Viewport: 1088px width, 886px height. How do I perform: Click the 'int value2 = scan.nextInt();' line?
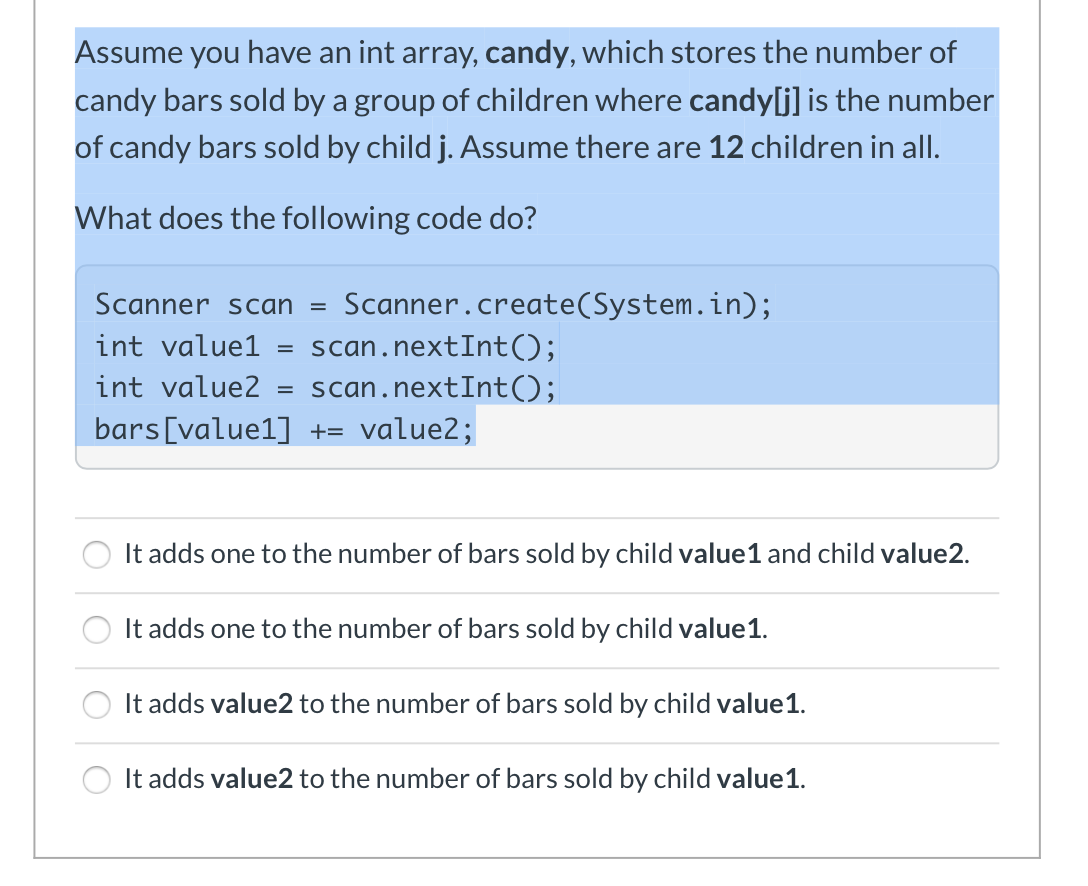coord(326,387)
